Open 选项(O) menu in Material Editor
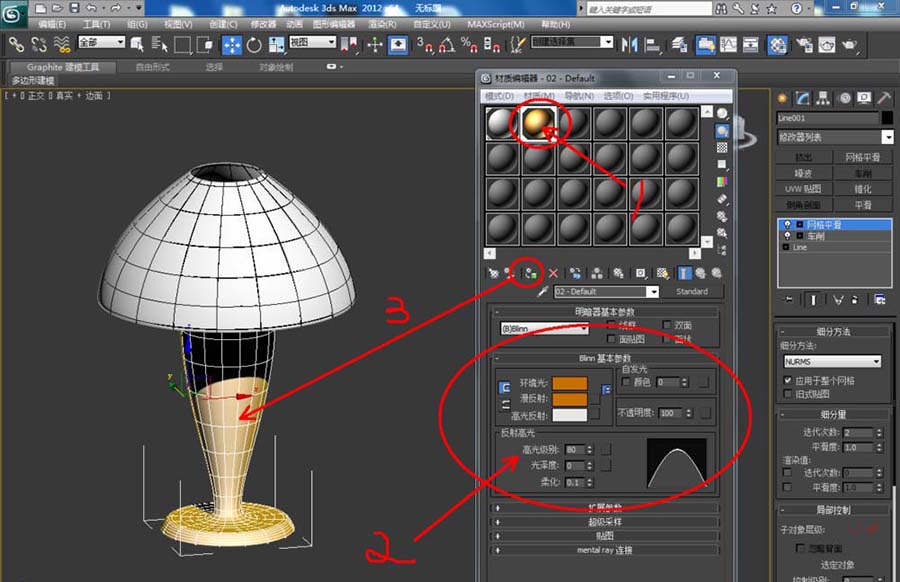 618,96
